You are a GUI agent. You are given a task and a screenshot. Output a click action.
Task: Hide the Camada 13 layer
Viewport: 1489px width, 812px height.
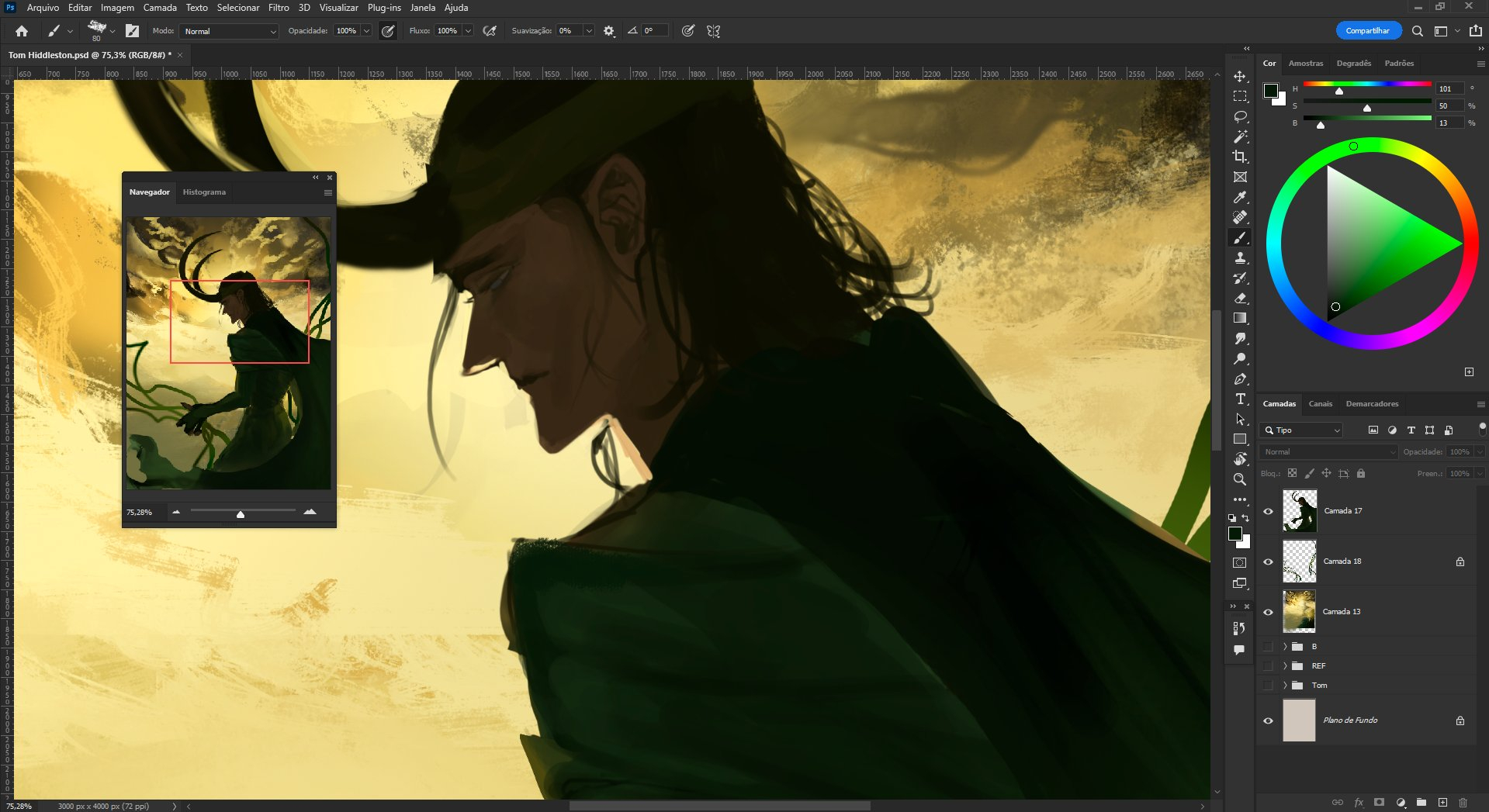1268,612
